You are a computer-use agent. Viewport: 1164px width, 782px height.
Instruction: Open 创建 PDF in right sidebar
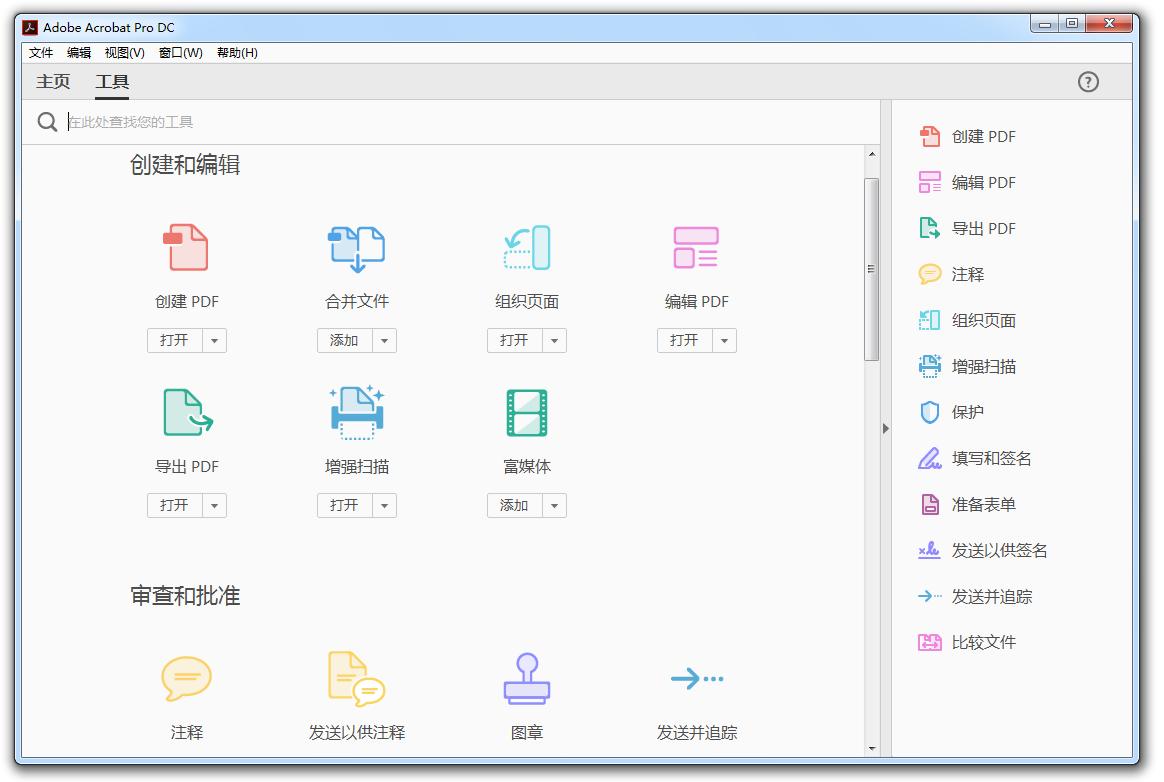click(968, 137)
